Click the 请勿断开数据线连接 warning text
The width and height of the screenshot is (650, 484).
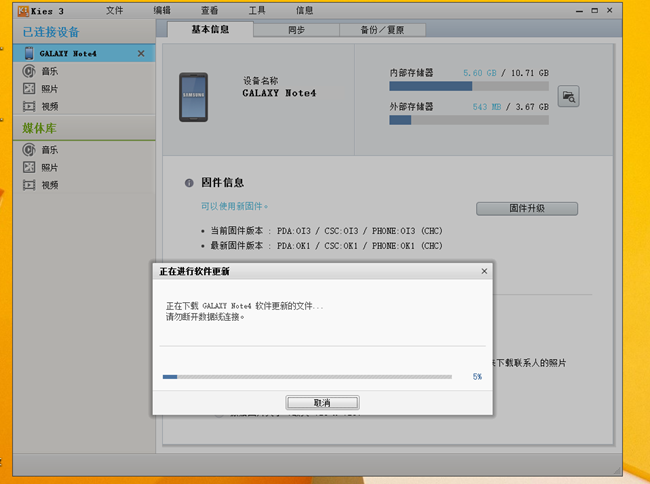pyautogui.click(x=205, y=317)
